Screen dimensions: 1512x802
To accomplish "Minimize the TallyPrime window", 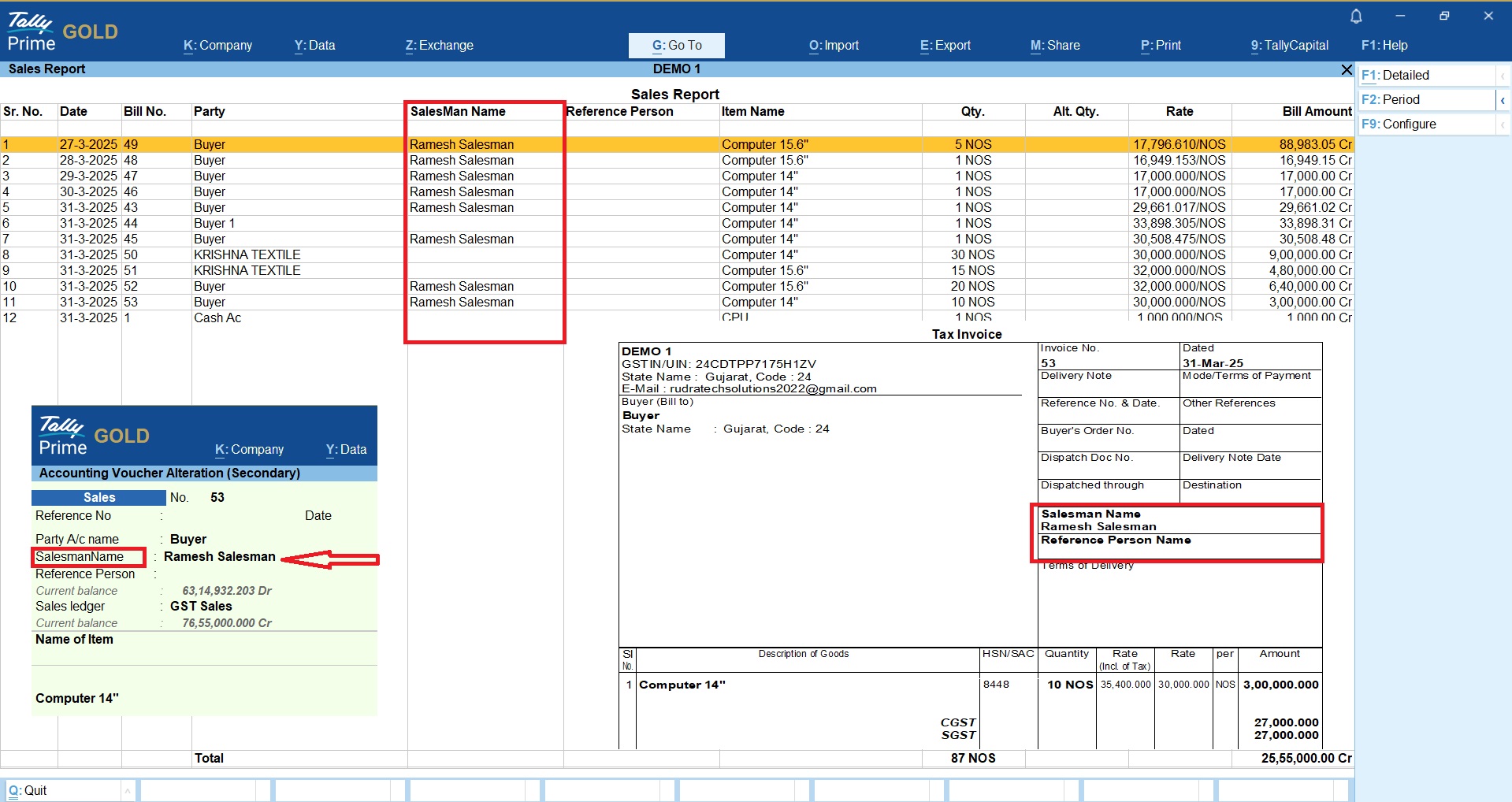I will coord(1400,16).
